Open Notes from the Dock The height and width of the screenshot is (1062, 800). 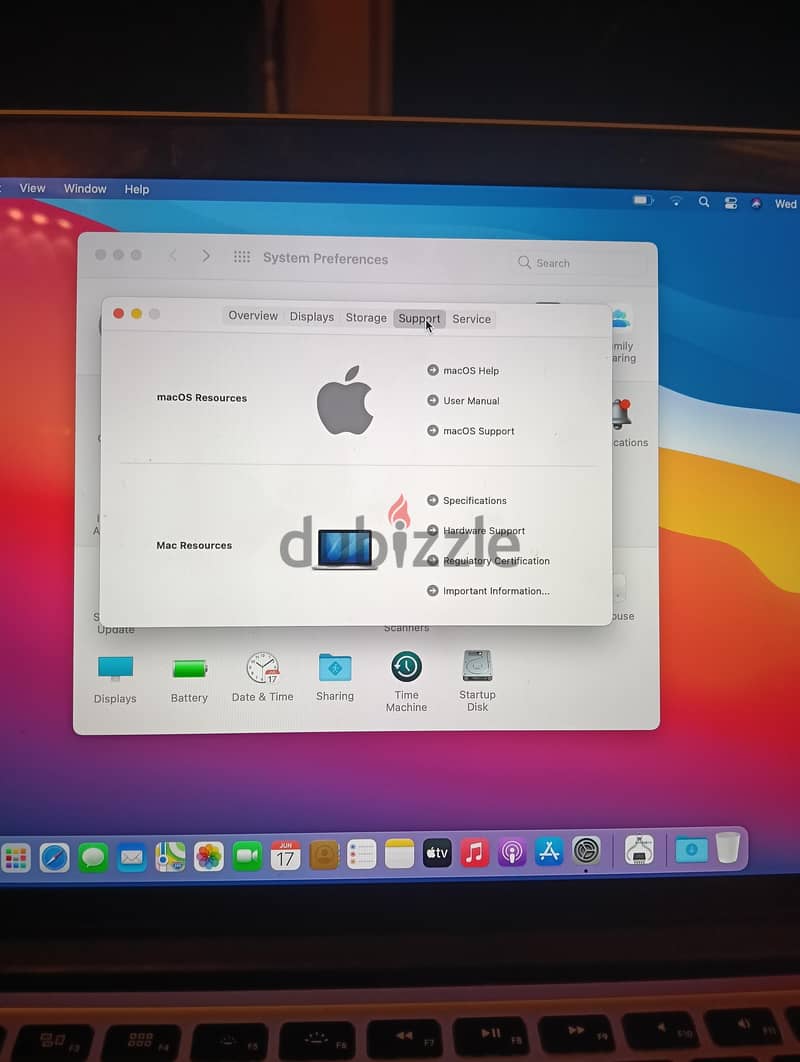(x=400, y=854)
